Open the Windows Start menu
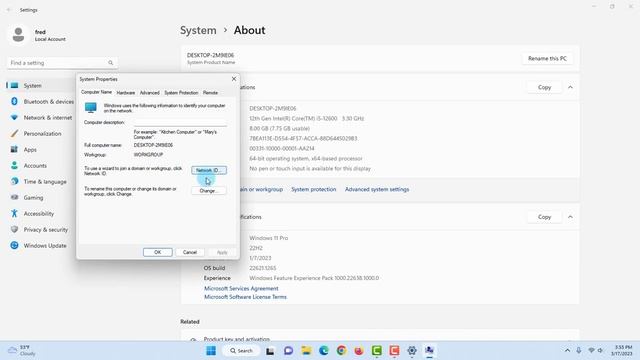 coord(211,351)
